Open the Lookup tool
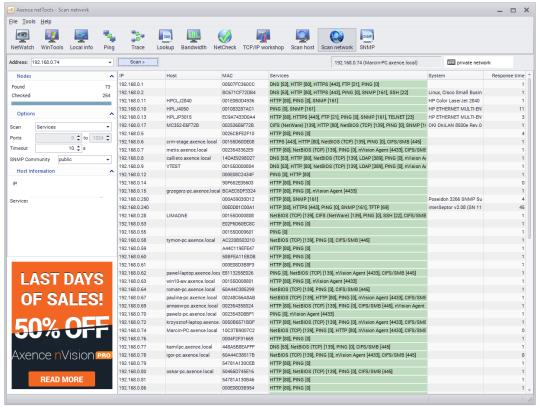Image resolution: width=540 pixels, height=412 pixels. pos(165,40)
